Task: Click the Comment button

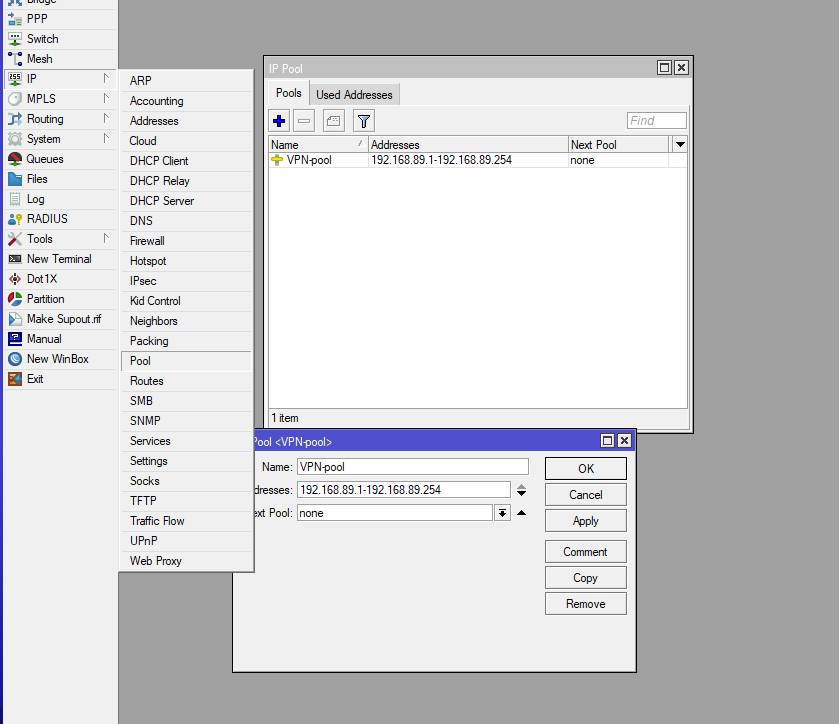Action: (586, 552)
